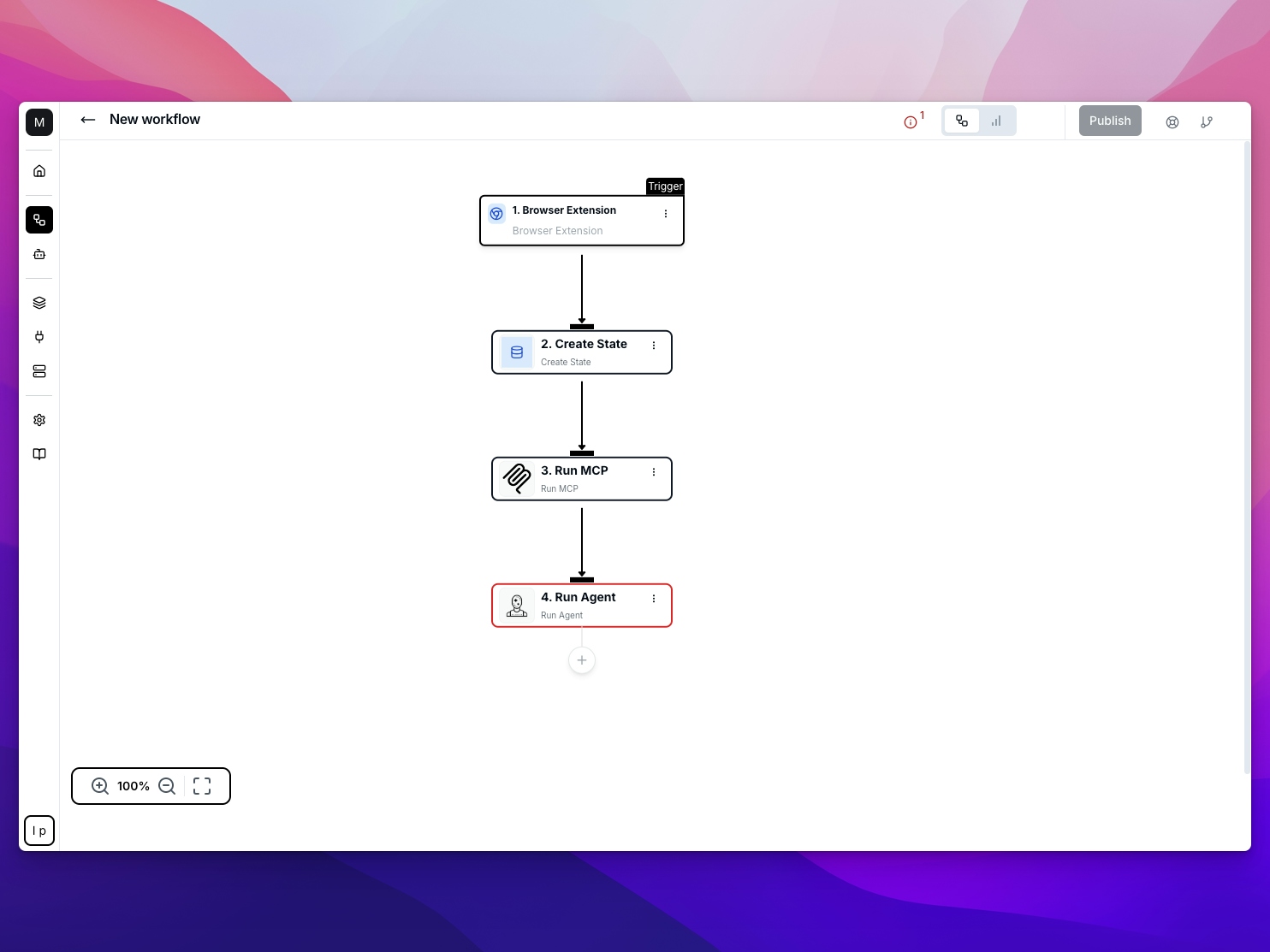Open the integrations plug icon in sidebar

click(39, 337)
